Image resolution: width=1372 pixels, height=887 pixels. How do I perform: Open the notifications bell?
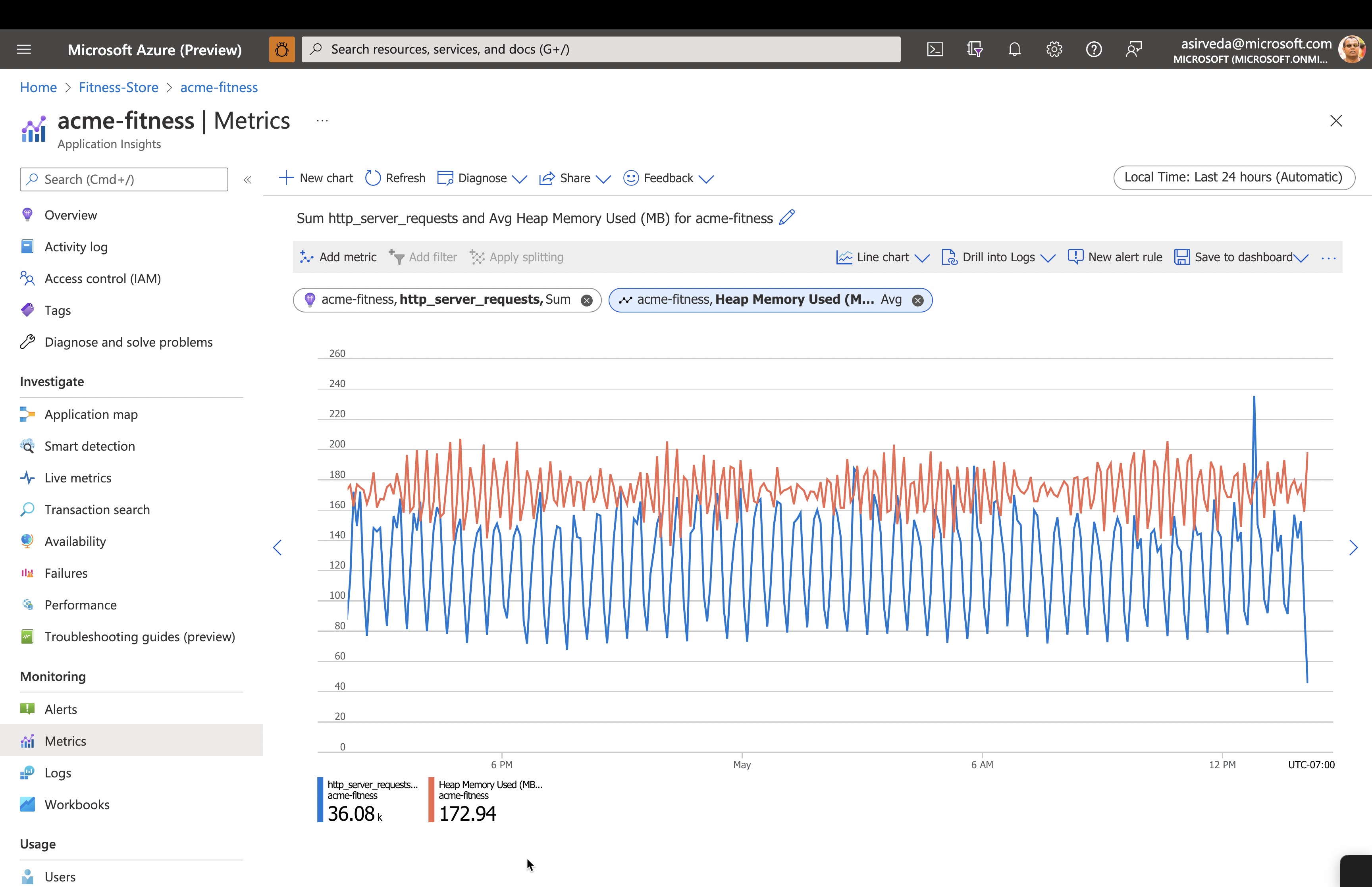coord(1014,50)
